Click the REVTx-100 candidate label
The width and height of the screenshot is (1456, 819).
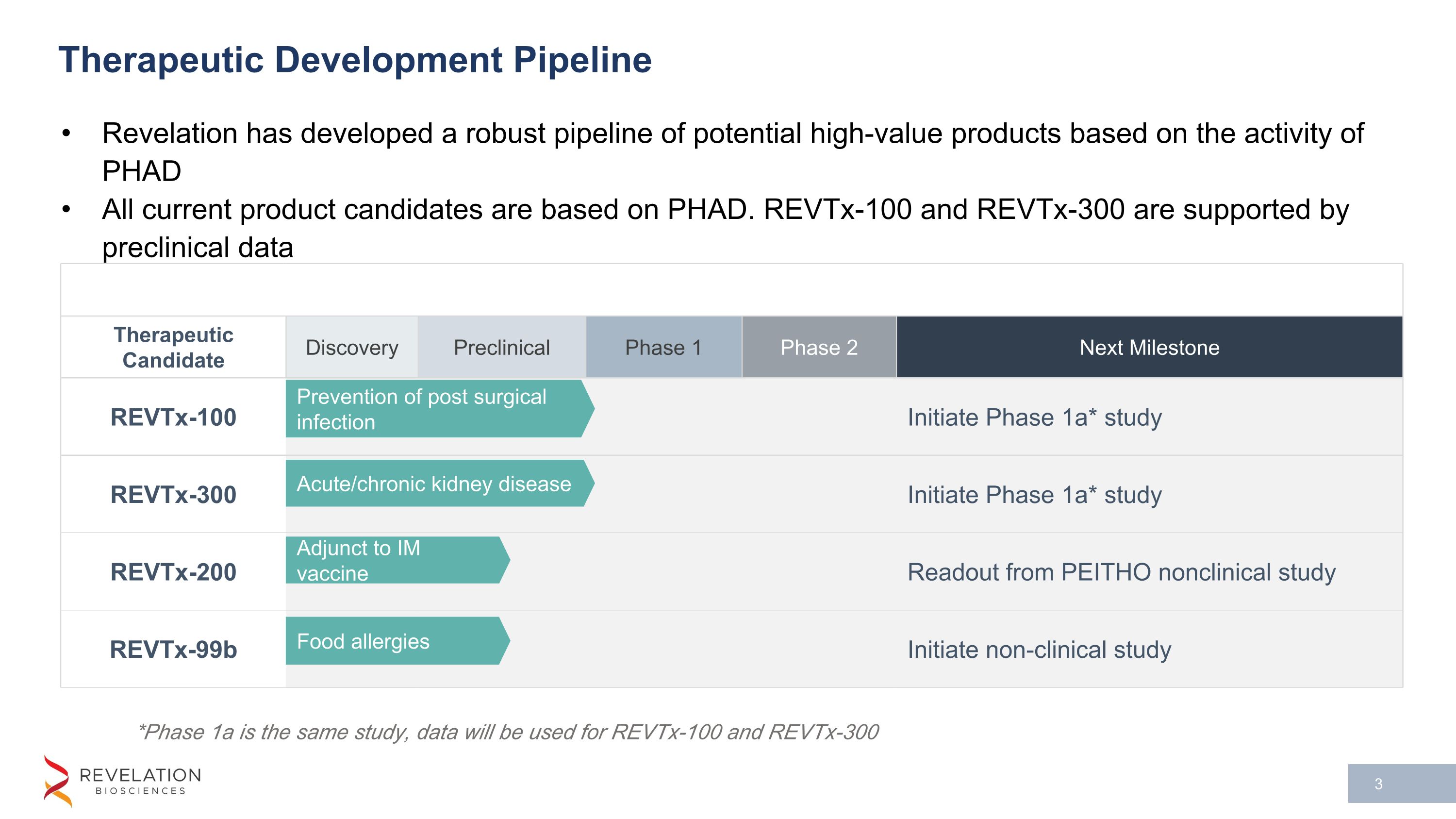(173, 417)
